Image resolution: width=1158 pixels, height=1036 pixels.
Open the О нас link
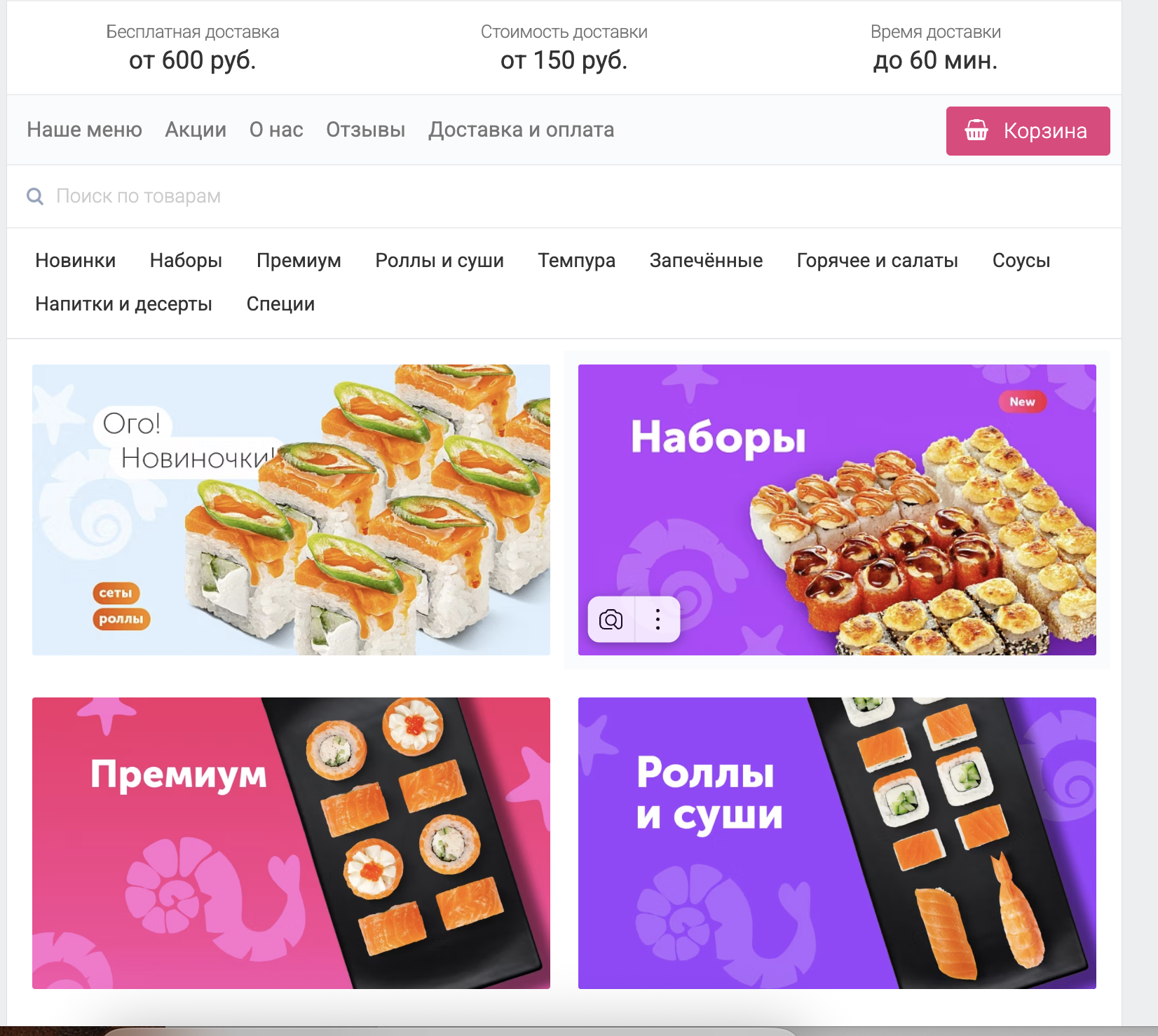(276, 130)
